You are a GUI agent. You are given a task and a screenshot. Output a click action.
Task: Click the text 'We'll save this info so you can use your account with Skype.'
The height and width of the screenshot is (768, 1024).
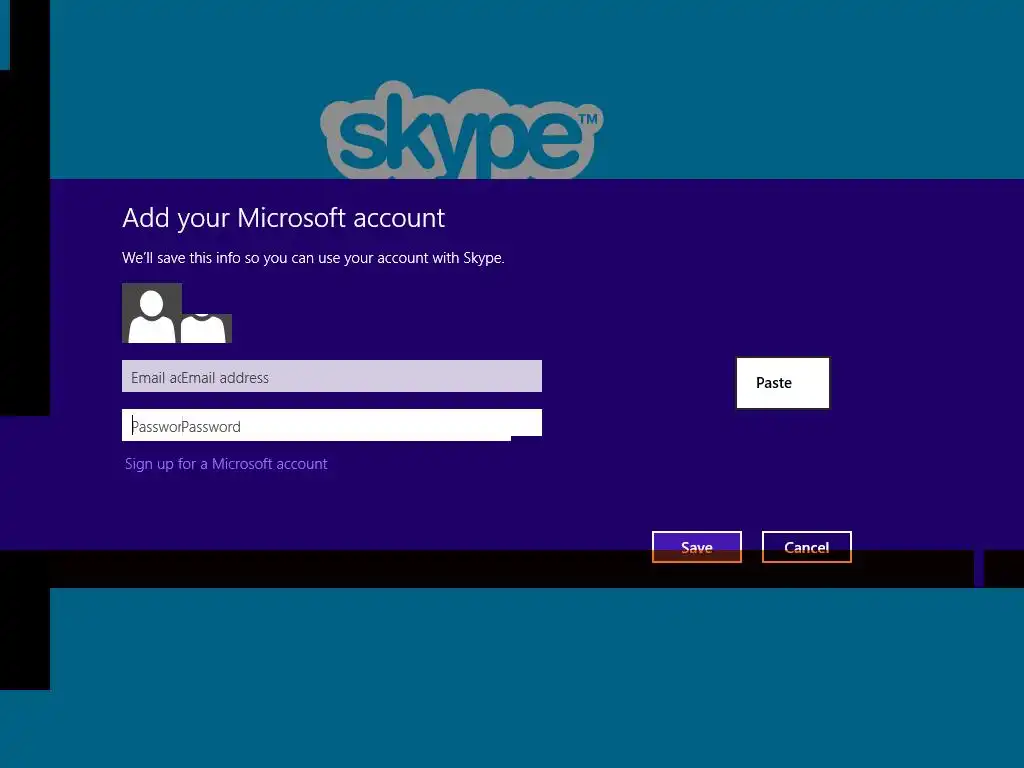(313, 258)
